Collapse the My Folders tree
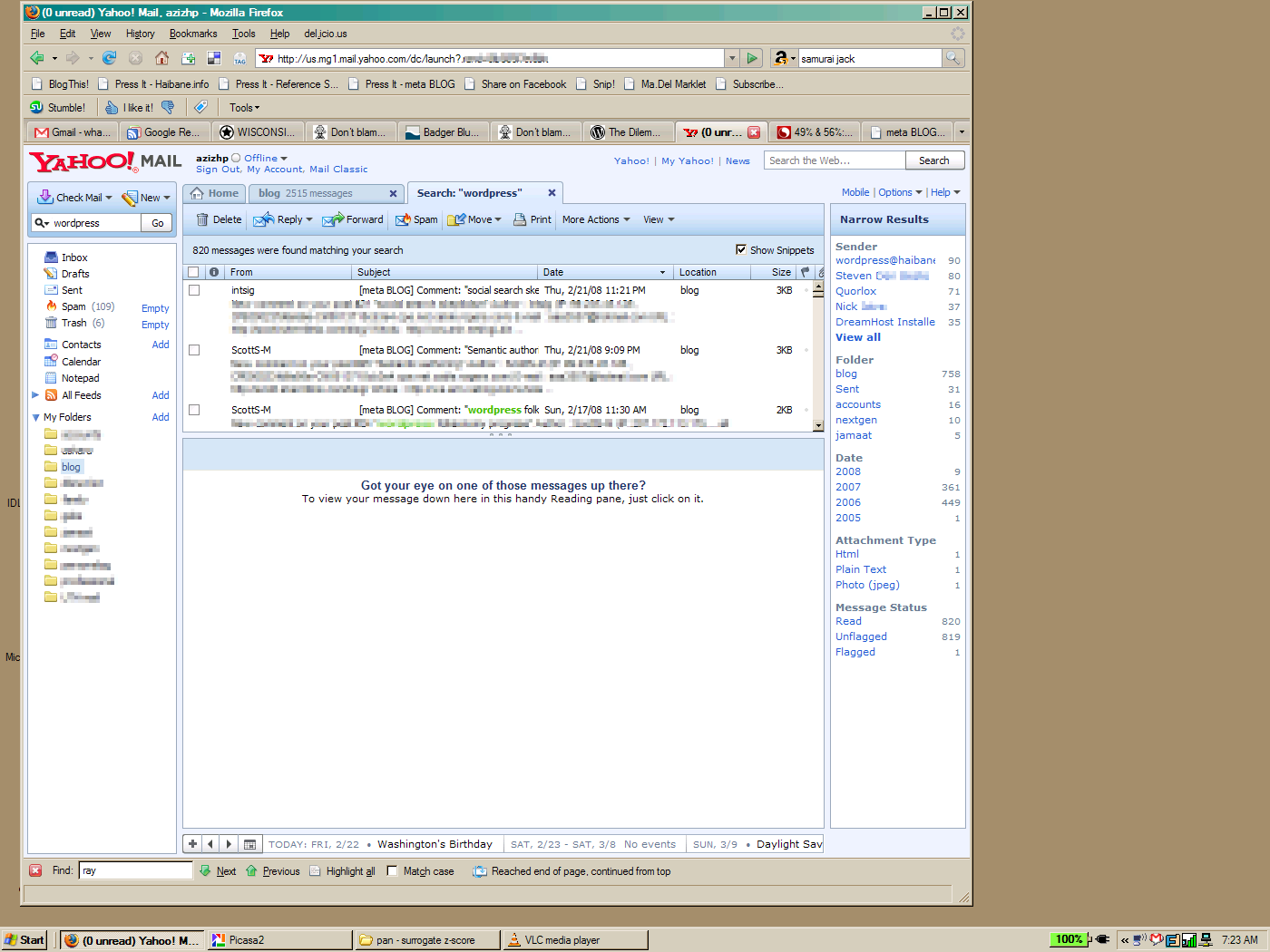Viewport: 1270px width, 952px height. pos(36,417)
